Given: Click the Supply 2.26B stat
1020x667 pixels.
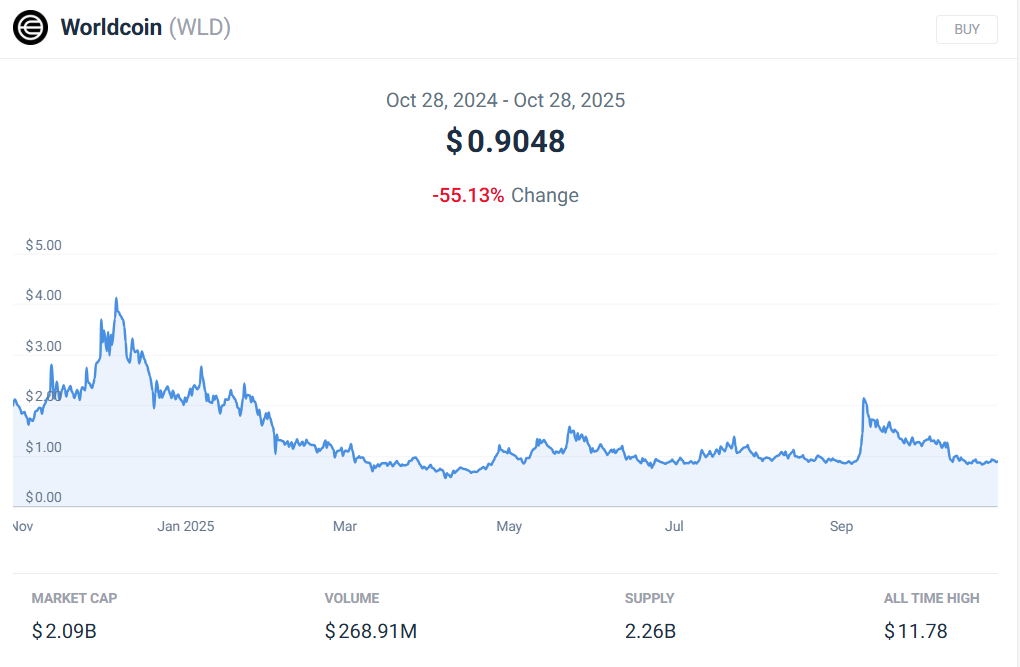Looking at the screenshot, I should [x=650, y=631].
